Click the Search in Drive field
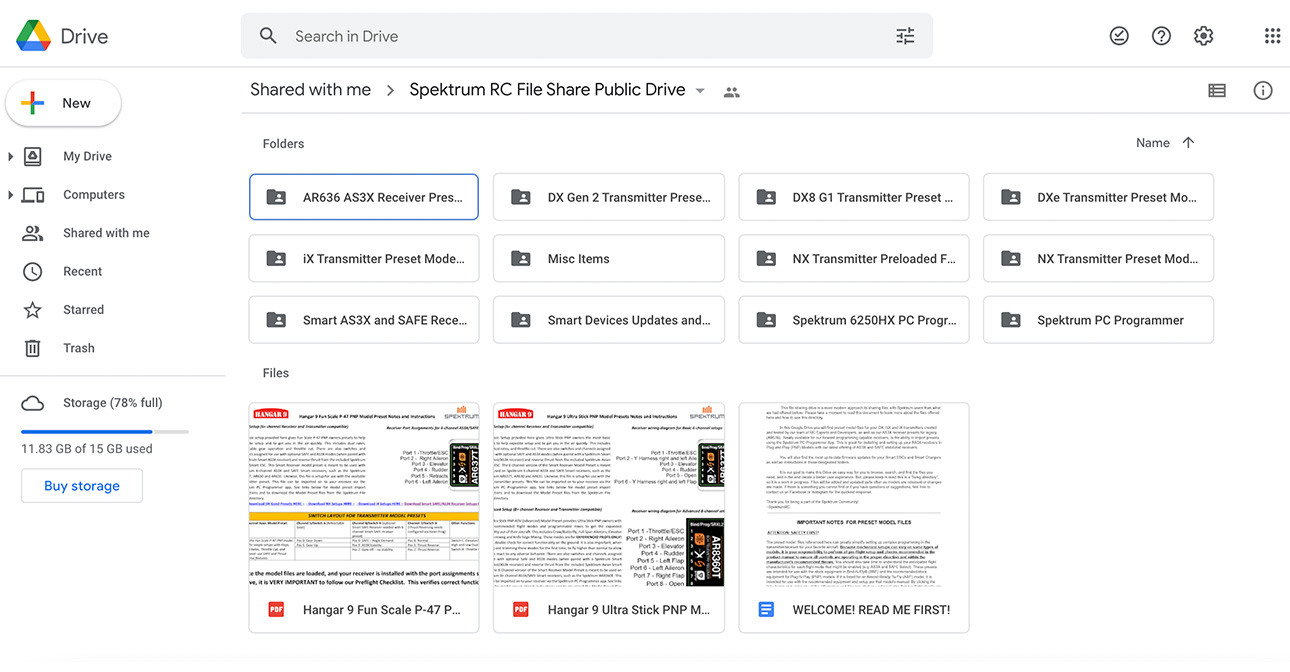The image size is (1290, 672). coord(580,36)
